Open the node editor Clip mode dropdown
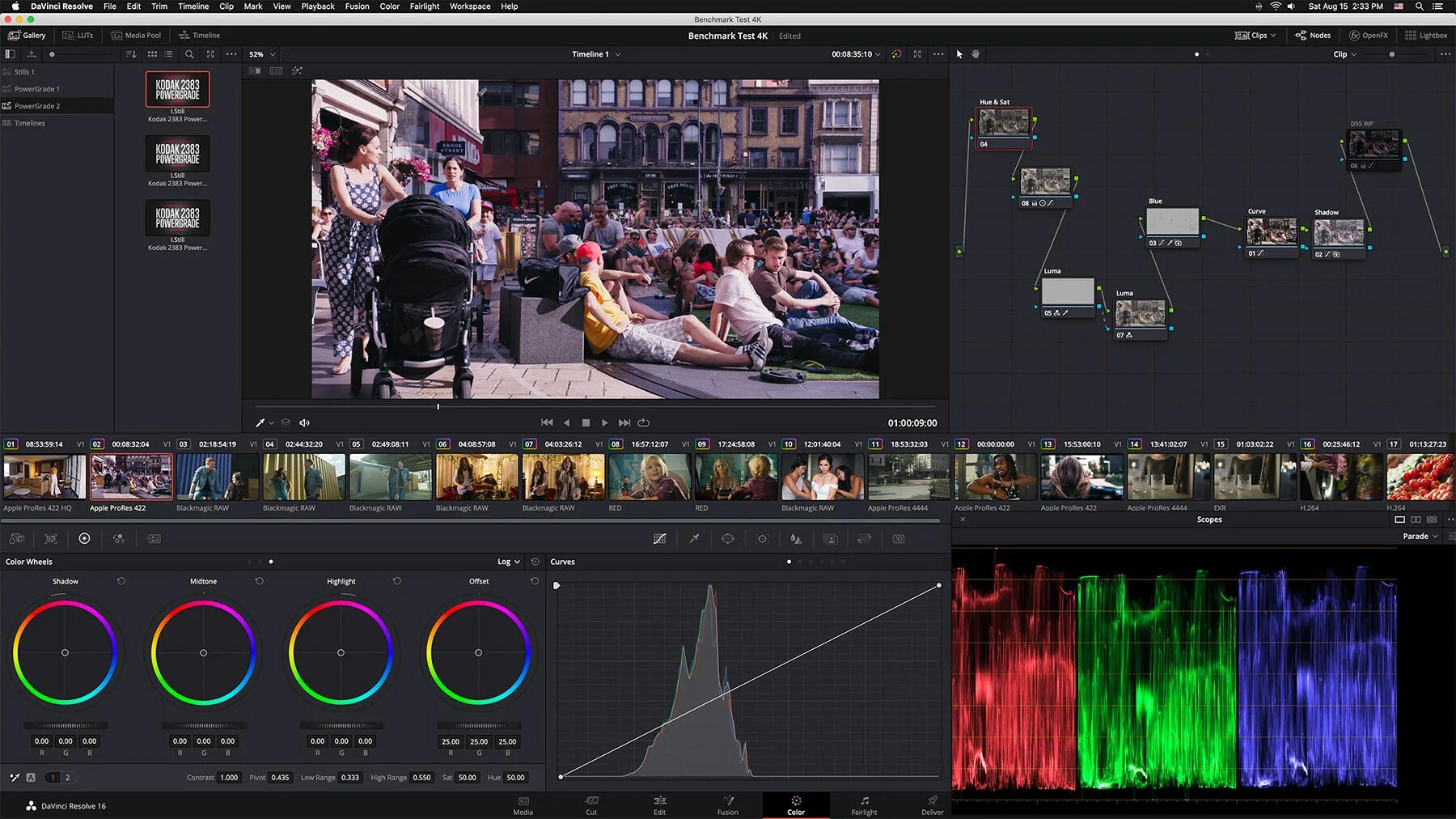 click(1345, 54)
